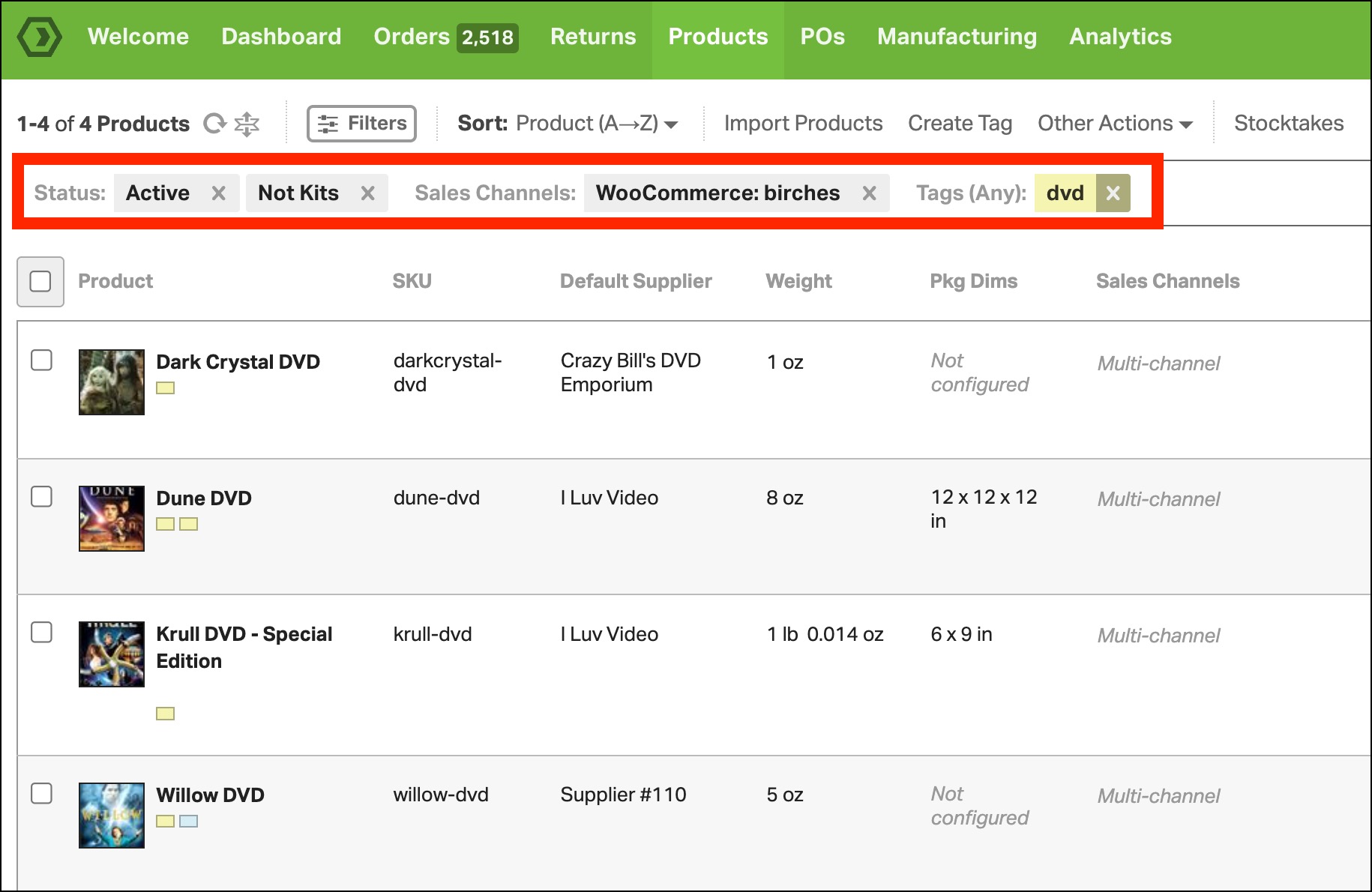Remove the dvd tag filter

tap(1113, 193)
